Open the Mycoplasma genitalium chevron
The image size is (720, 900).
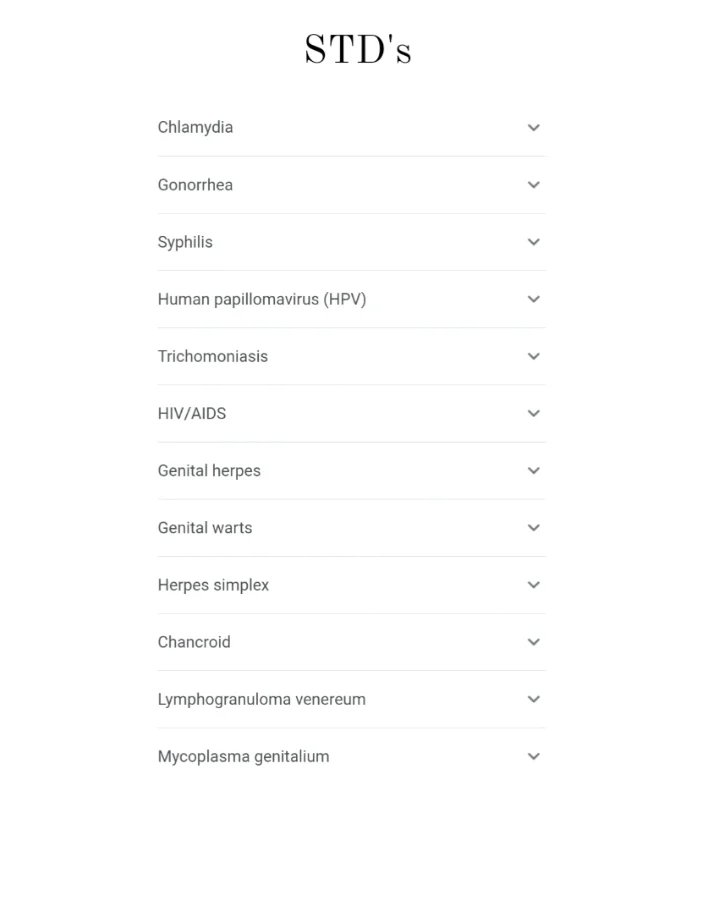tap(534, 756)
